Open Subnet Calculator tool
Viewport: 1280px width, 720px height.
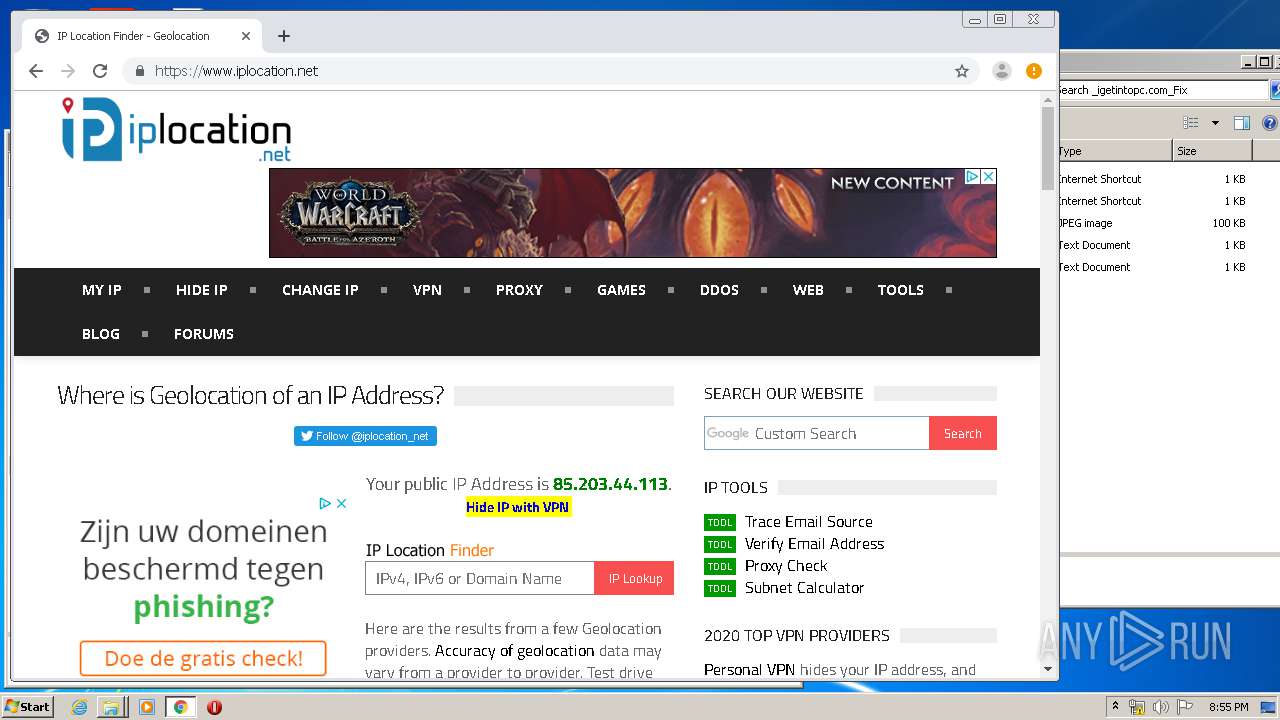click(x=804, y=588)
